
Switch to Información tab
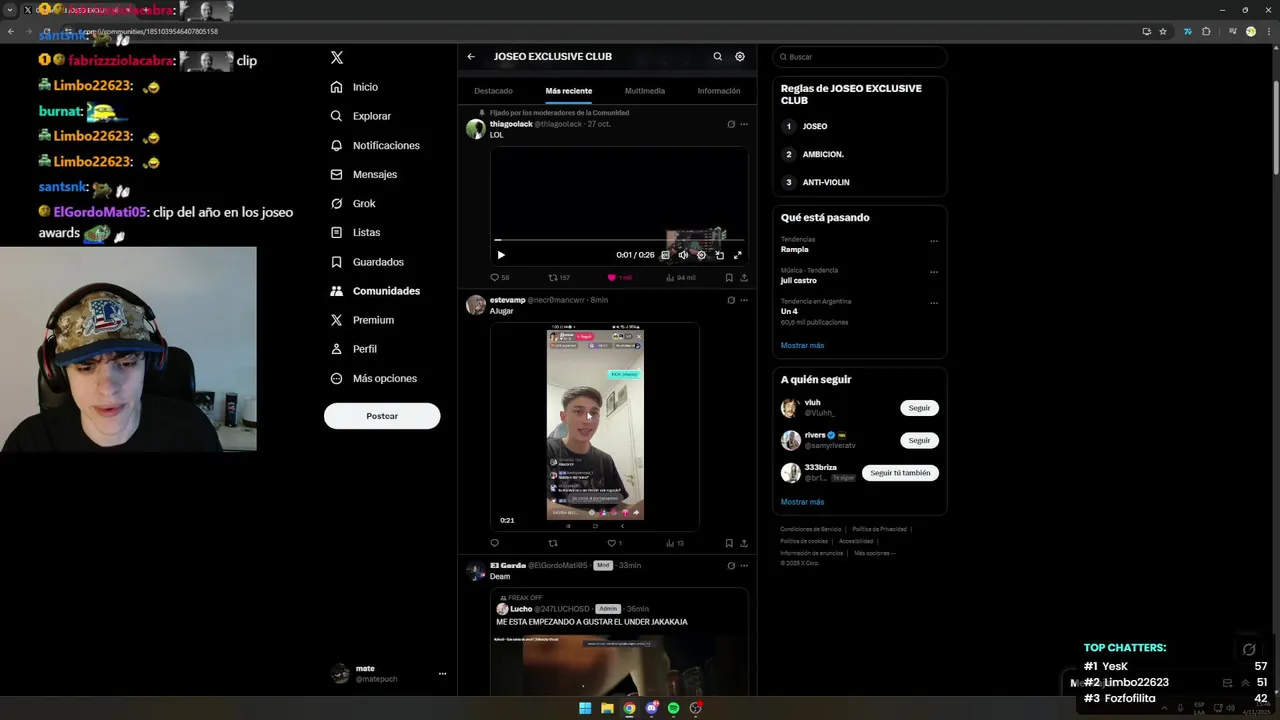pos(719,91)
